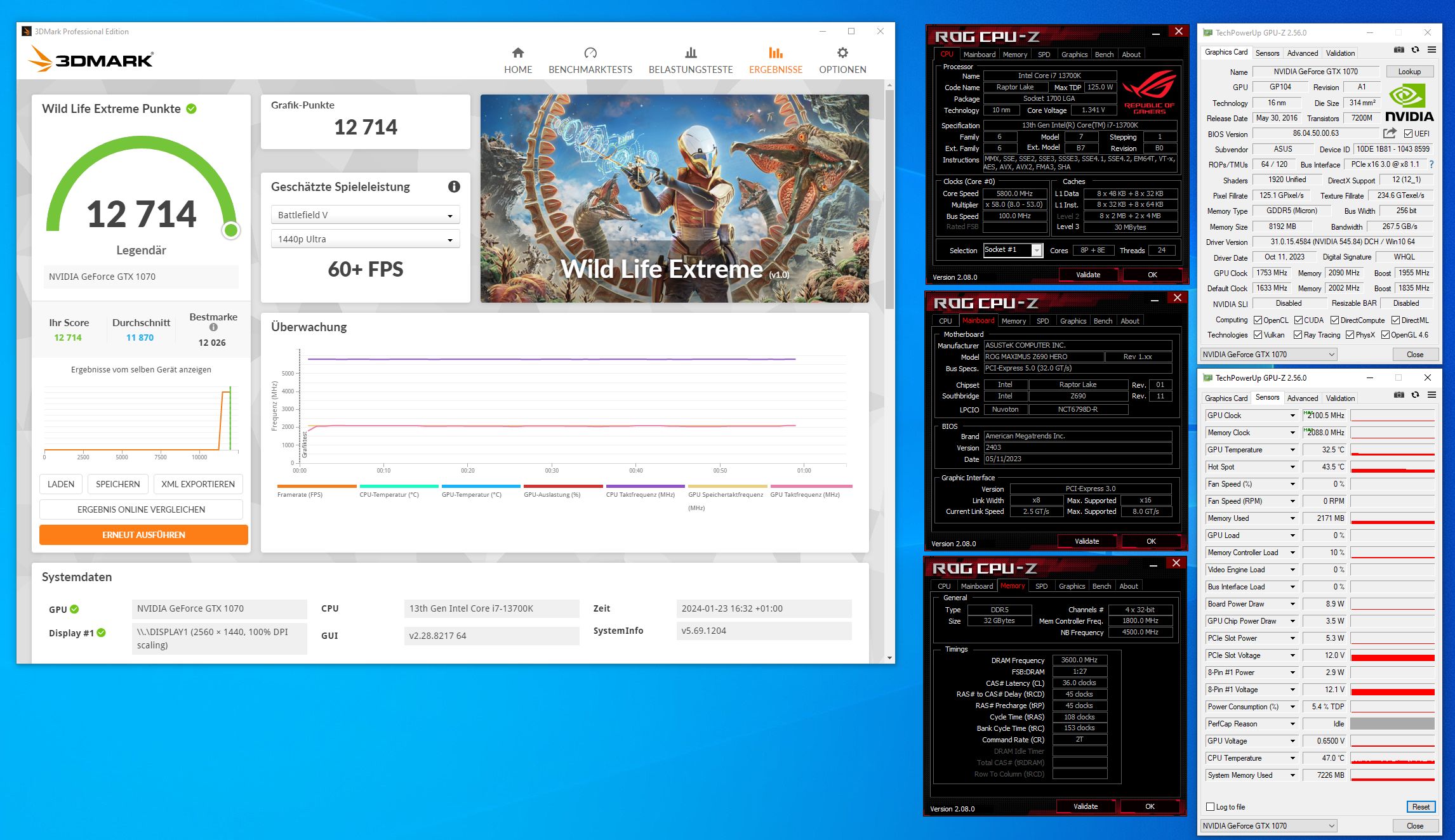Toggle the PhysX checkbox
Screen dimensions: 1455x840
(x=1350, y=335)
